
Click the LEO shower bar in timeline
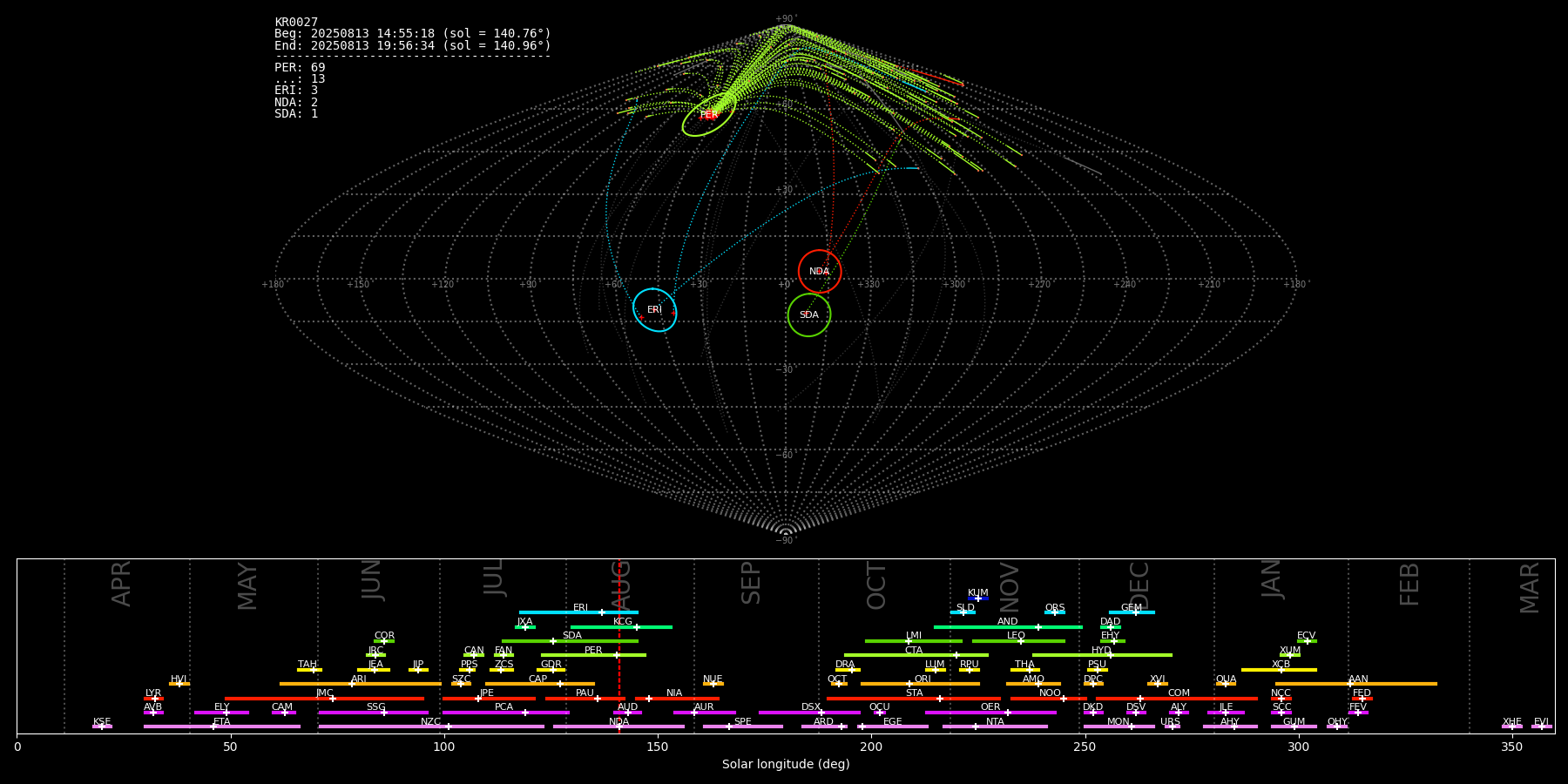[1018, 641]
